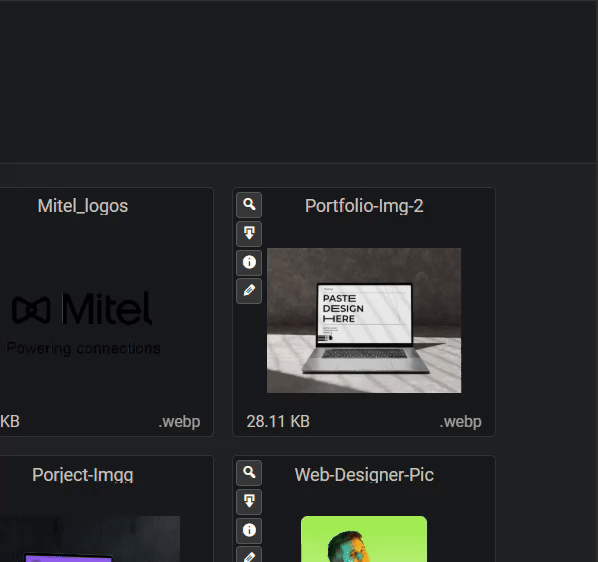Click the .webp extension on Mitel_logos card
The height and width of the screenshot is (562, 598).
point(179,422)
